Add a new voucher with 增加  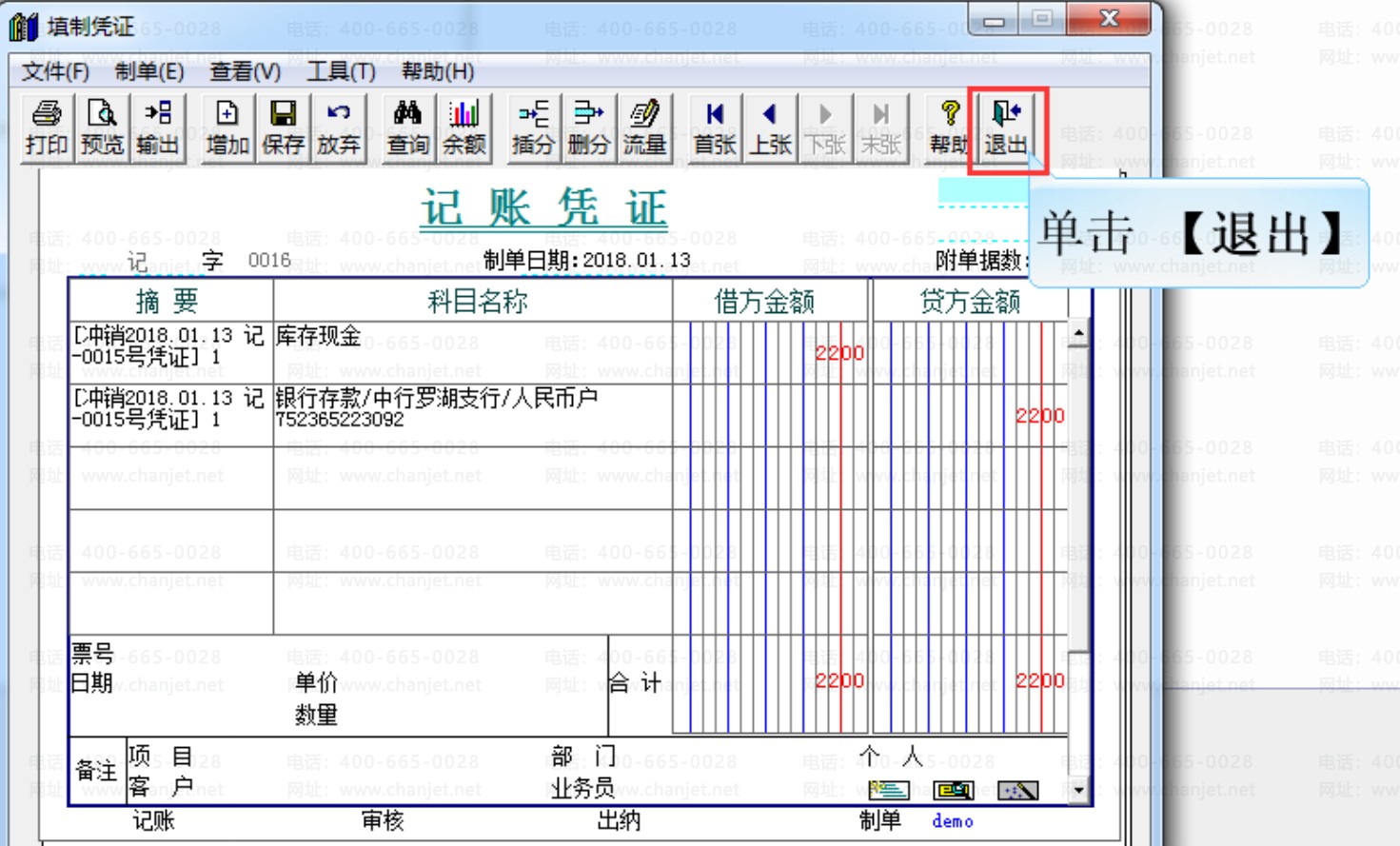[227, 128]
